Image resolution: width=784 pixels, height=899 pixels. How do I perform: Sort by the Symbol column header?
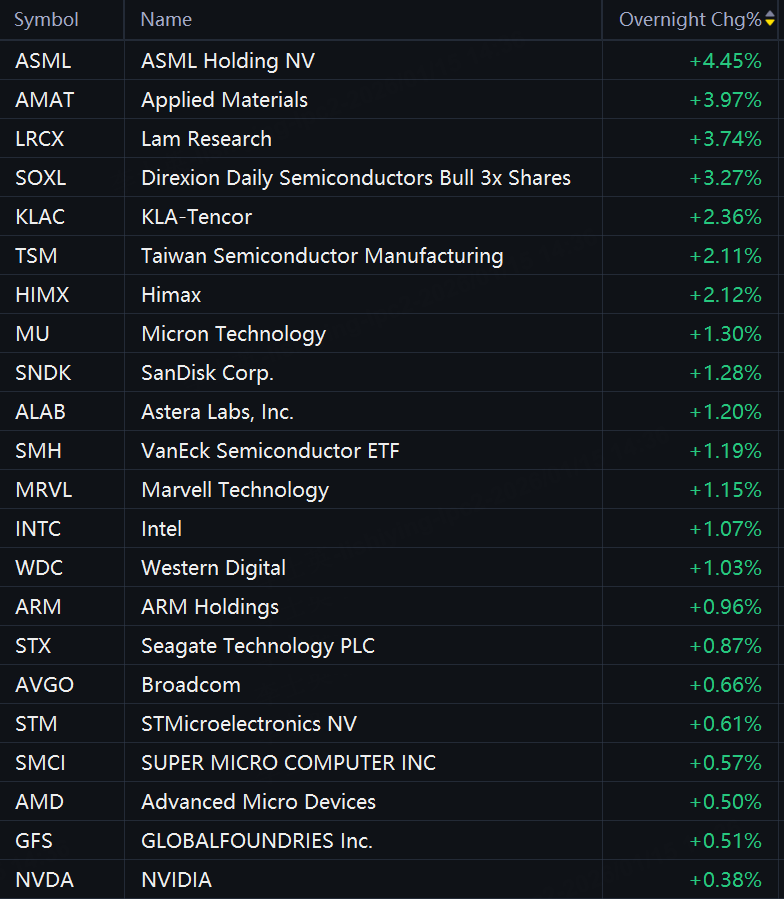[x=46, y=20]
